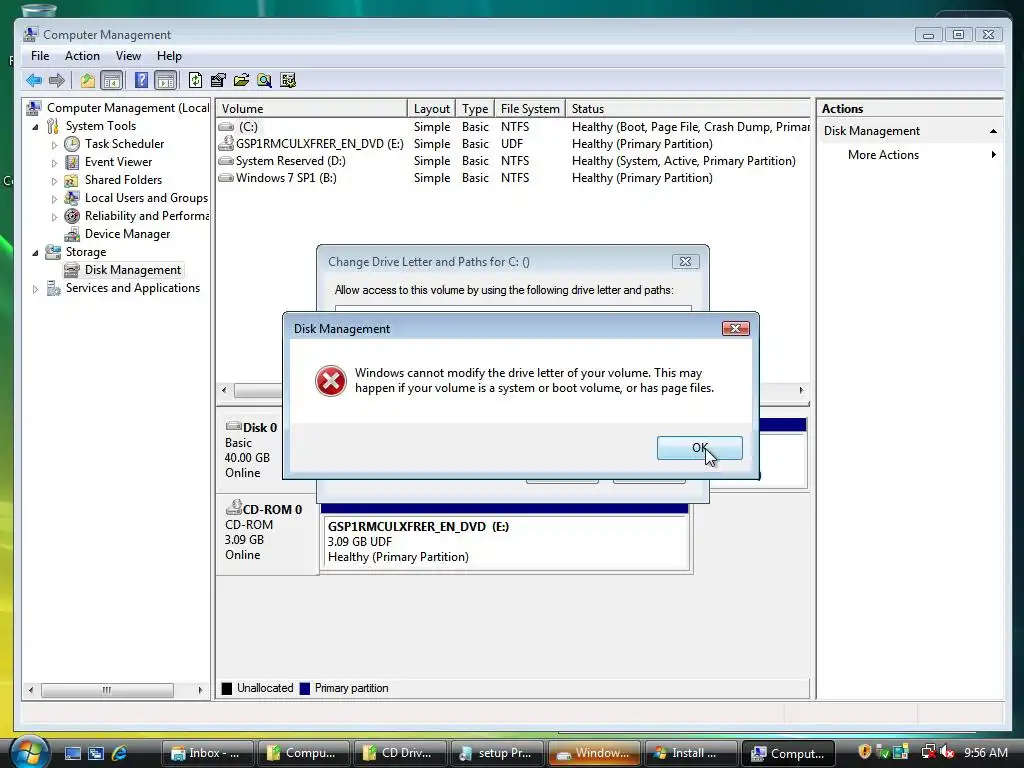The height and width of the screenshot is (768, 1024).
Task: Open the View menu
Action: (x=128, y=56)
